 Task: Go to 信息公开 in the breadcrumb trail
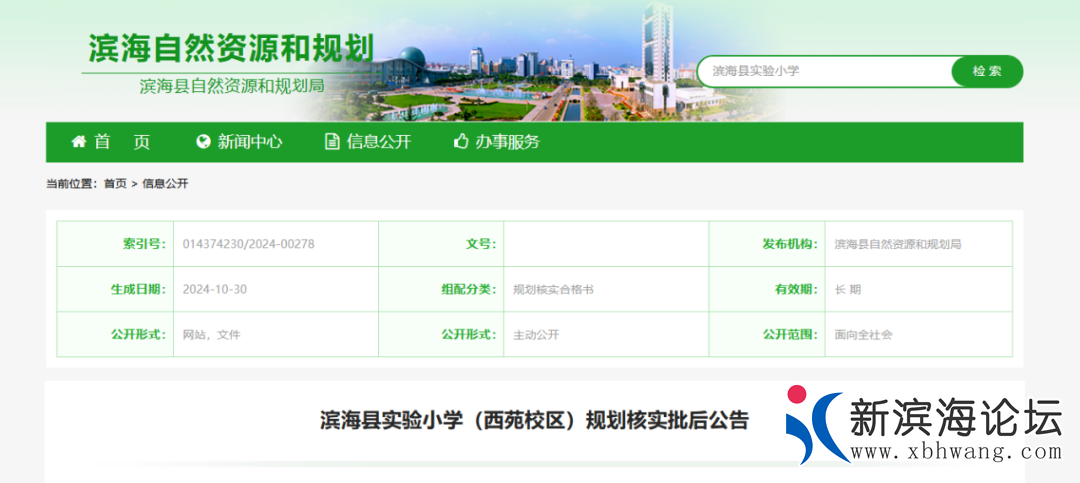coord(165,184)
